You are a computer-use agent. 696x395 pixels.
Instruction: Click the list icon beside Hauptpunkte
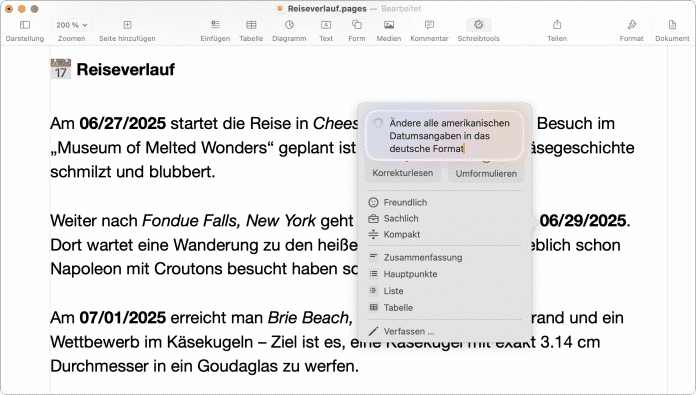click(x=373, y=274)
